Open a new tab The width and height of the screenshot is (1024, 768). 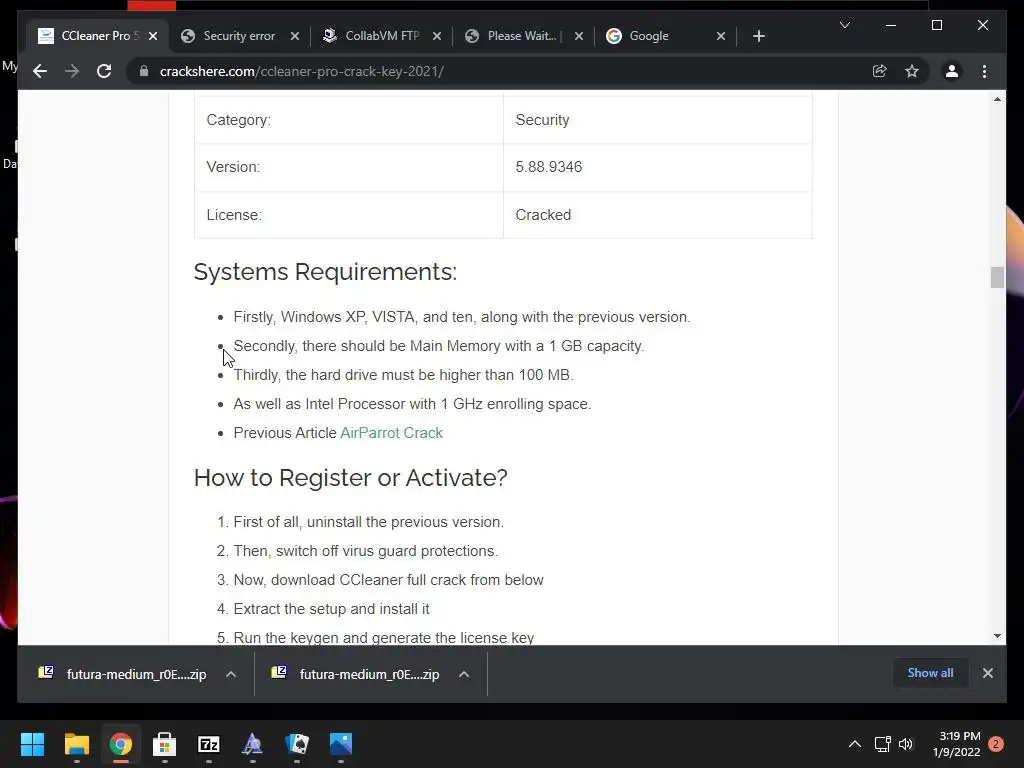[x=758, y=36]
